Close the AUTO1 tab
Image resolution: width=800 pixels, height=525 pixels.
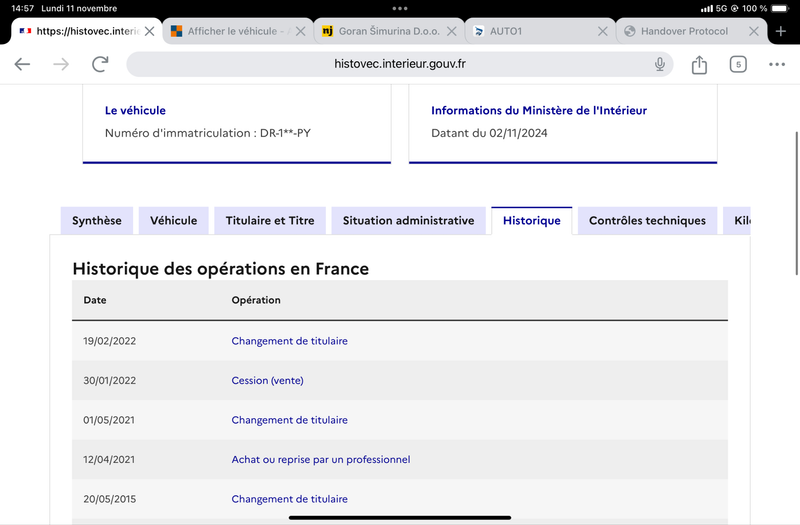[603, 31]
